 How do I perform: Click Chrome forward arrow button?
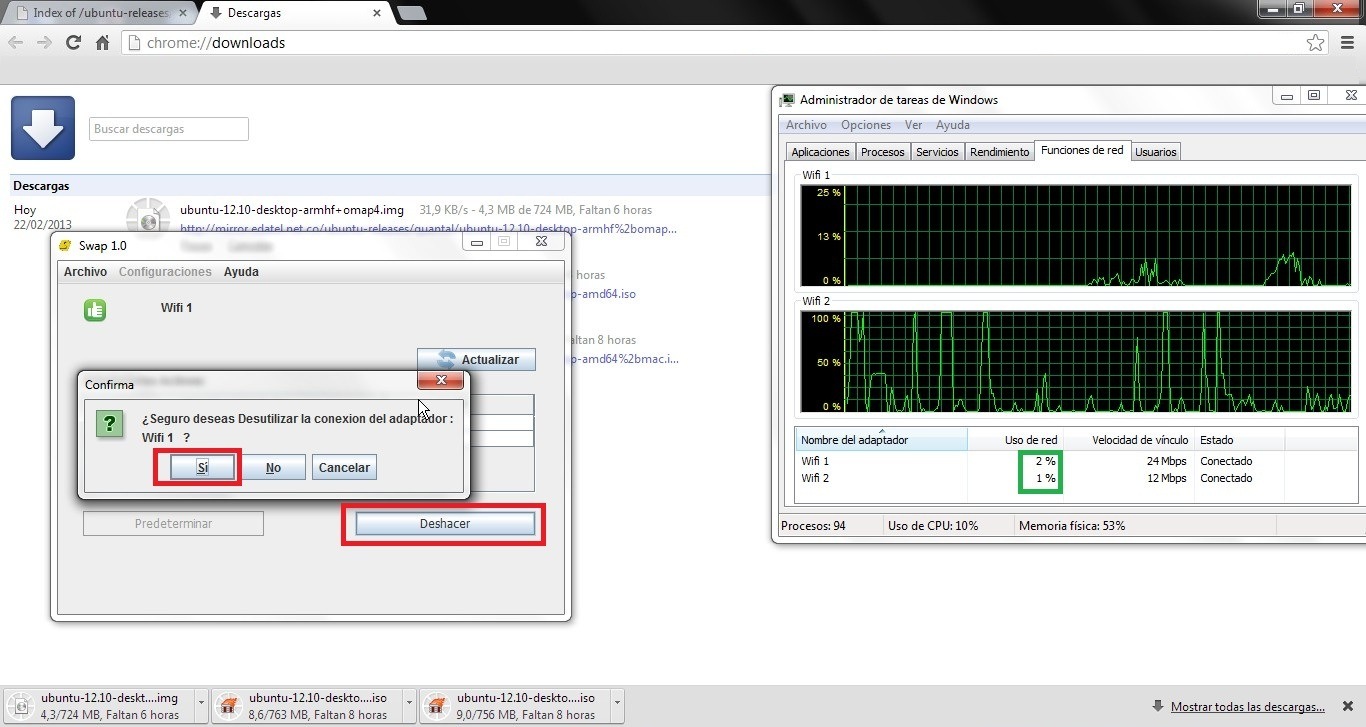[44, 43]
